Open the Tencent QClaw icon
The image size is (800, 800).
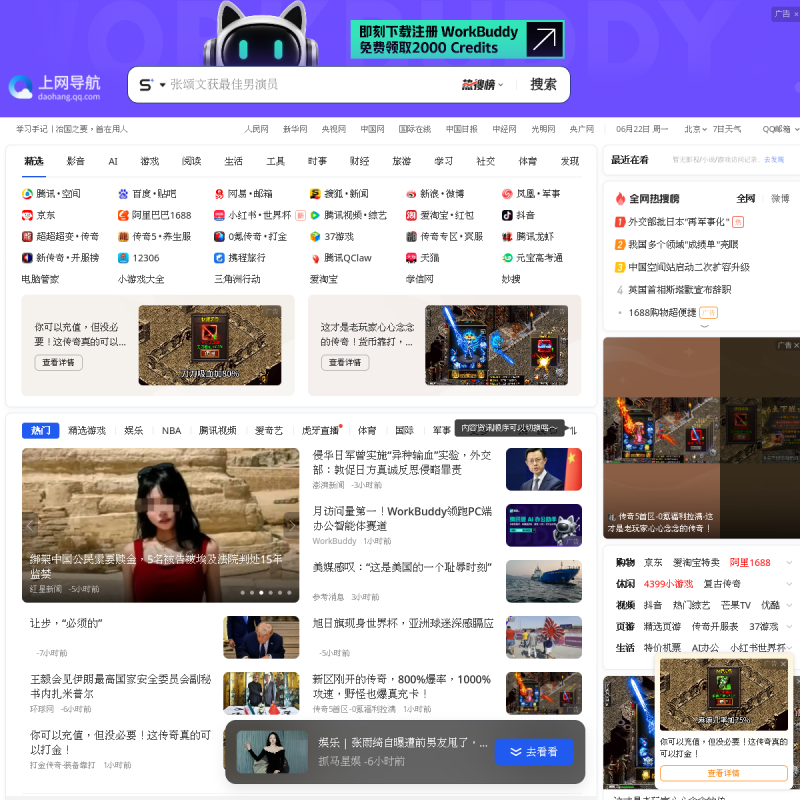pyautogui.click(x=315, y=258)
